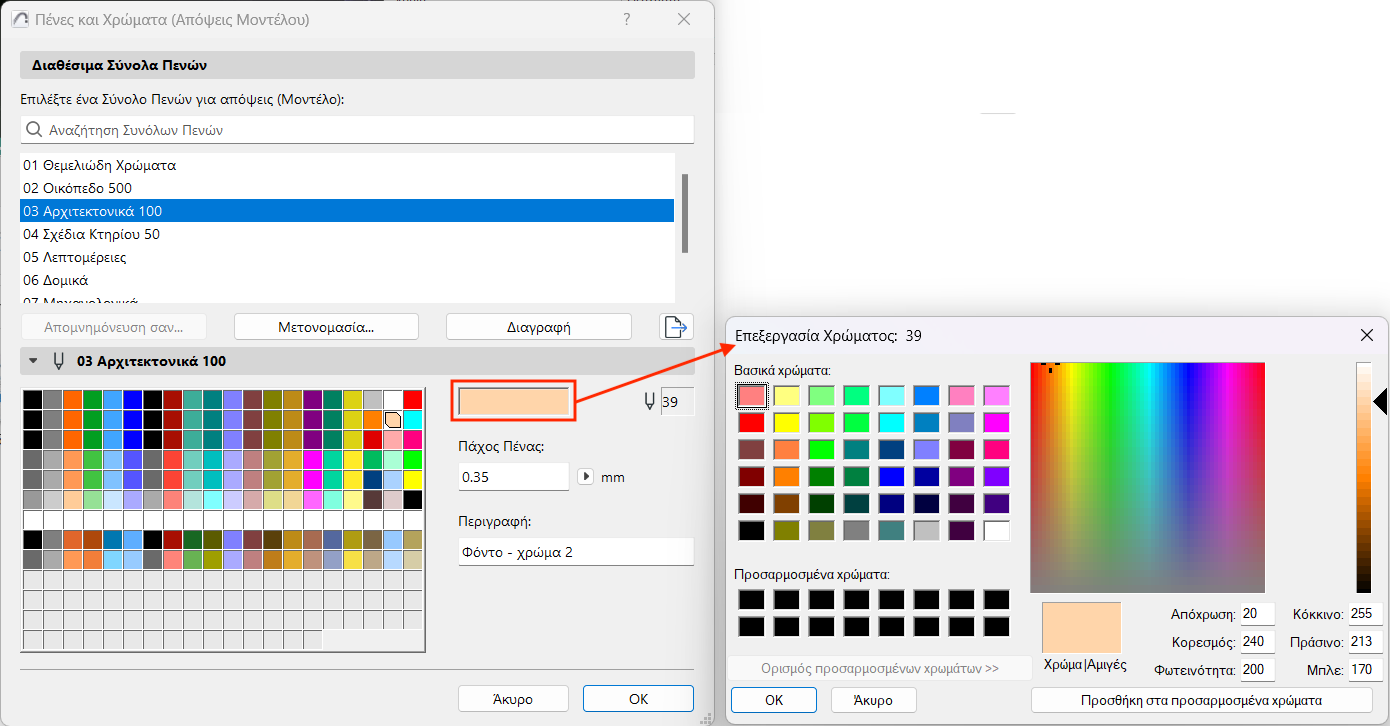Click the export pen set icon with the arrow

coord(675,326)
